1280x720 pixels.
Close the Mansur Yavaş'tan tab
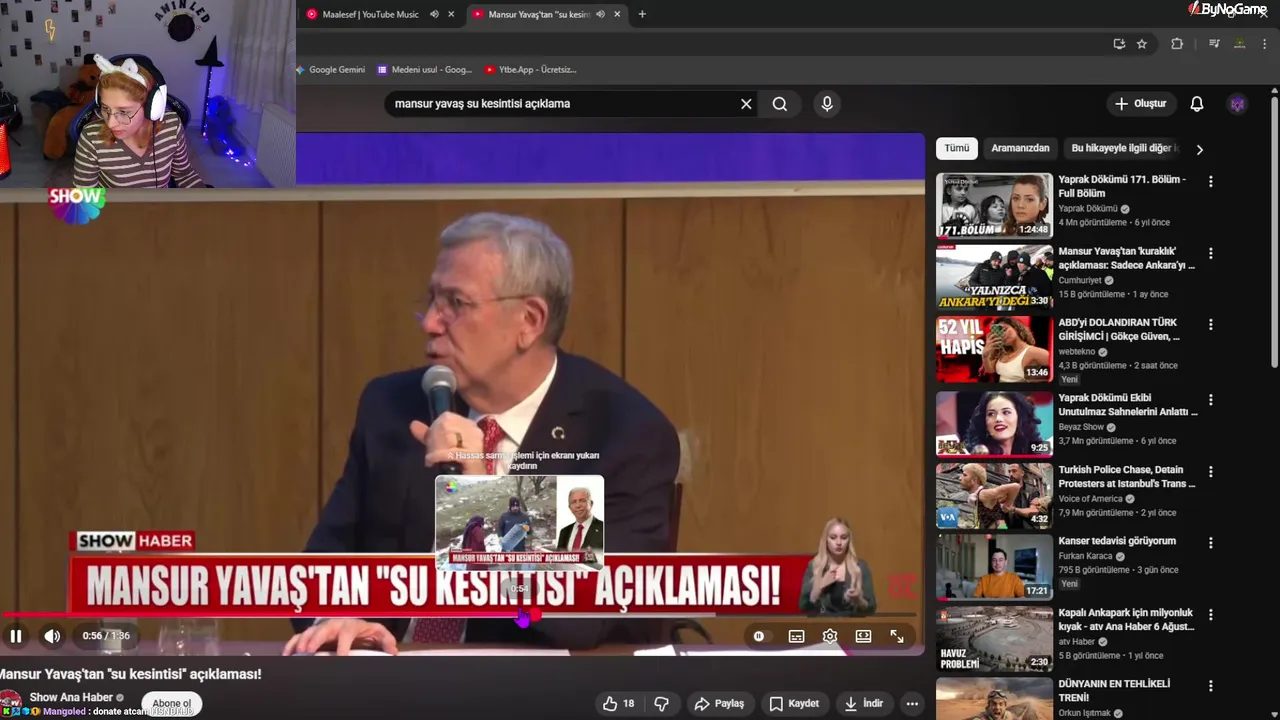[618, 14]
